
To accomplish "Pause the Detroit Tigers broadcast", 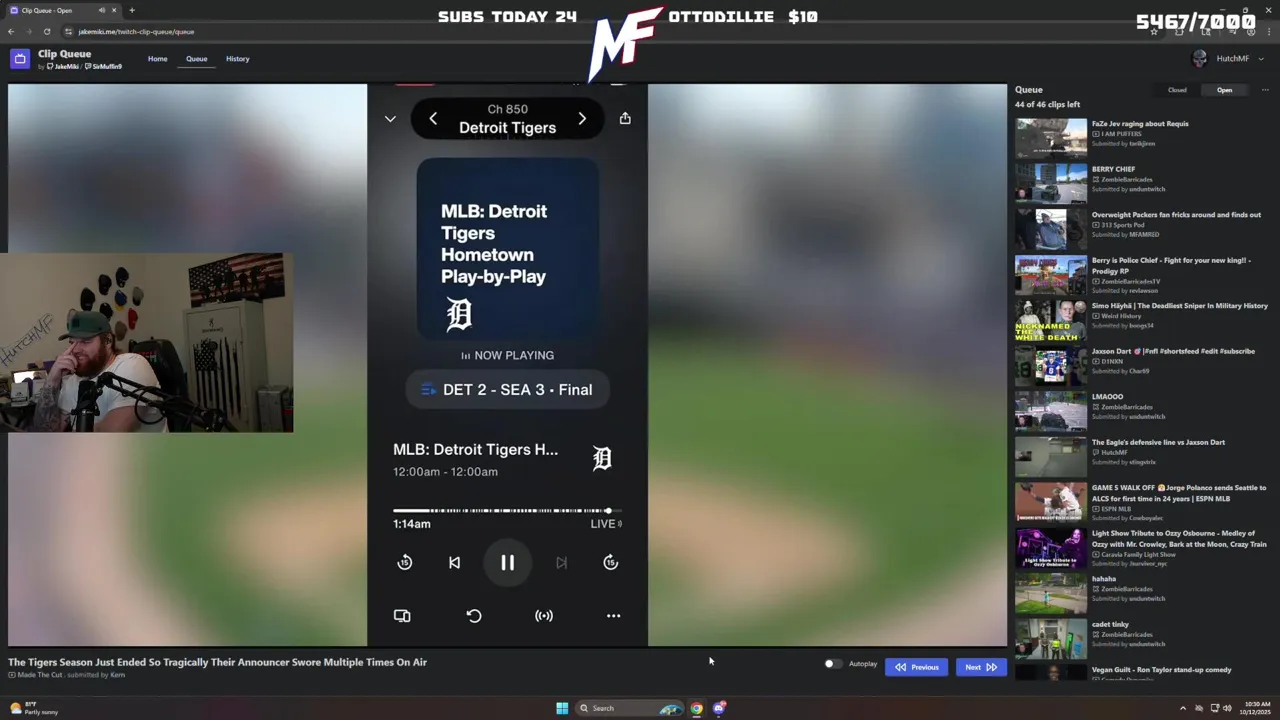I will click(507, 563).
